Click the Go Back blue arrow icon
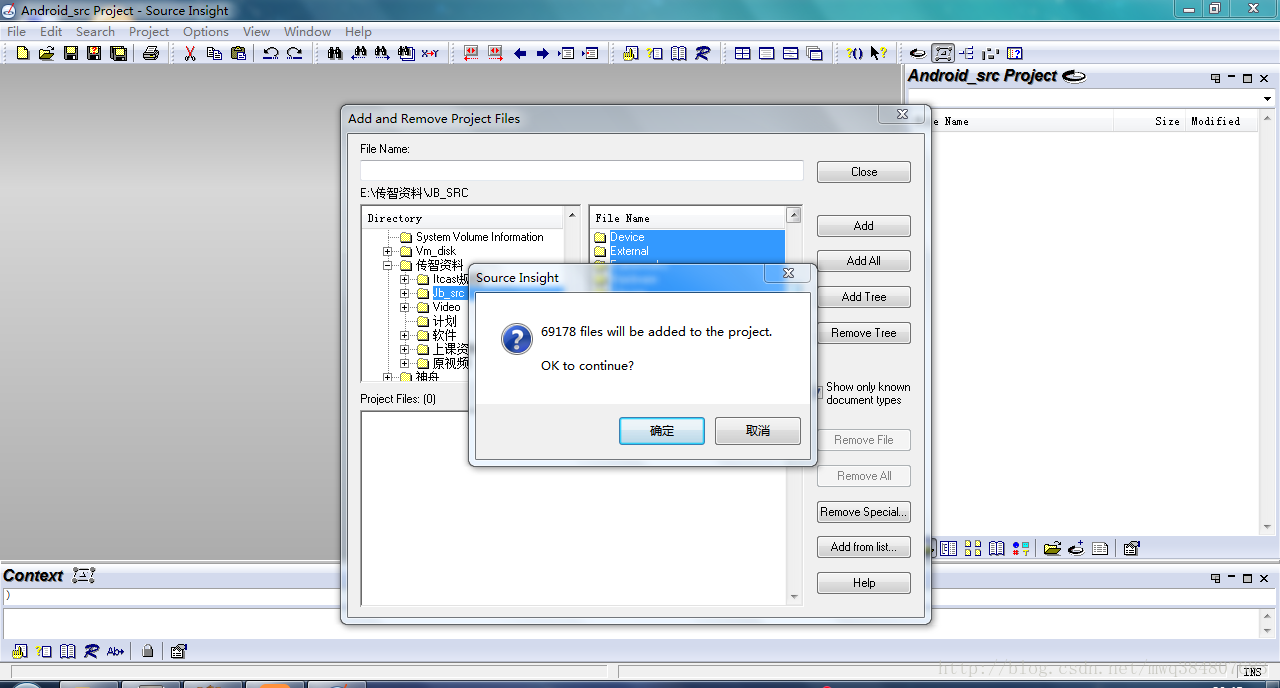1280x688 pixels. click(520, 53)
